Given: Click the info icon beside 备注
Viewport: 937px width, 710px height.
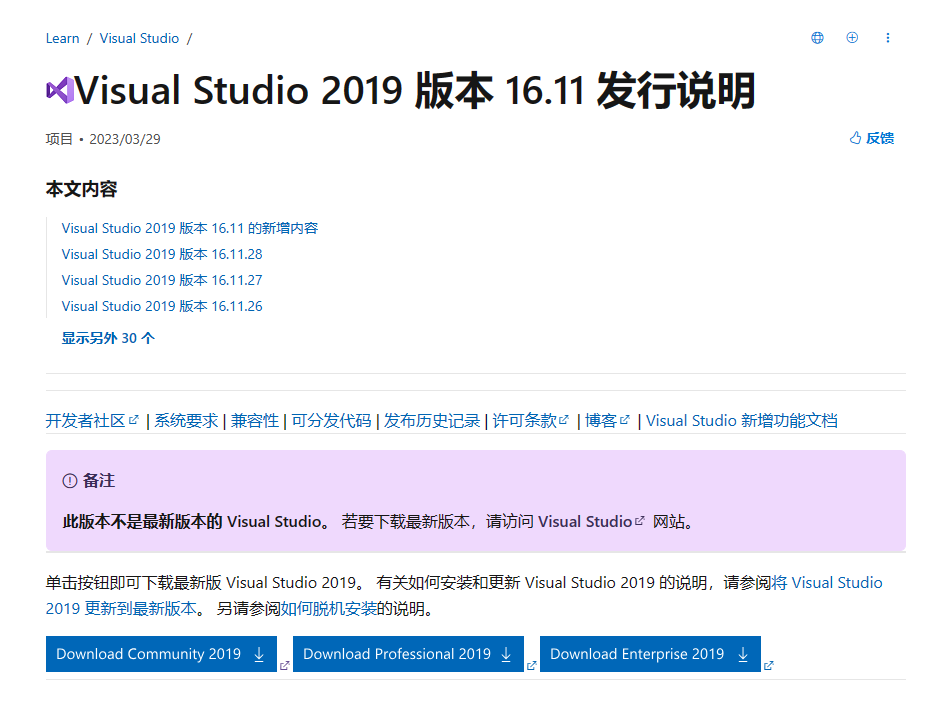Looking at the screenshot, I should pos(70,481).
